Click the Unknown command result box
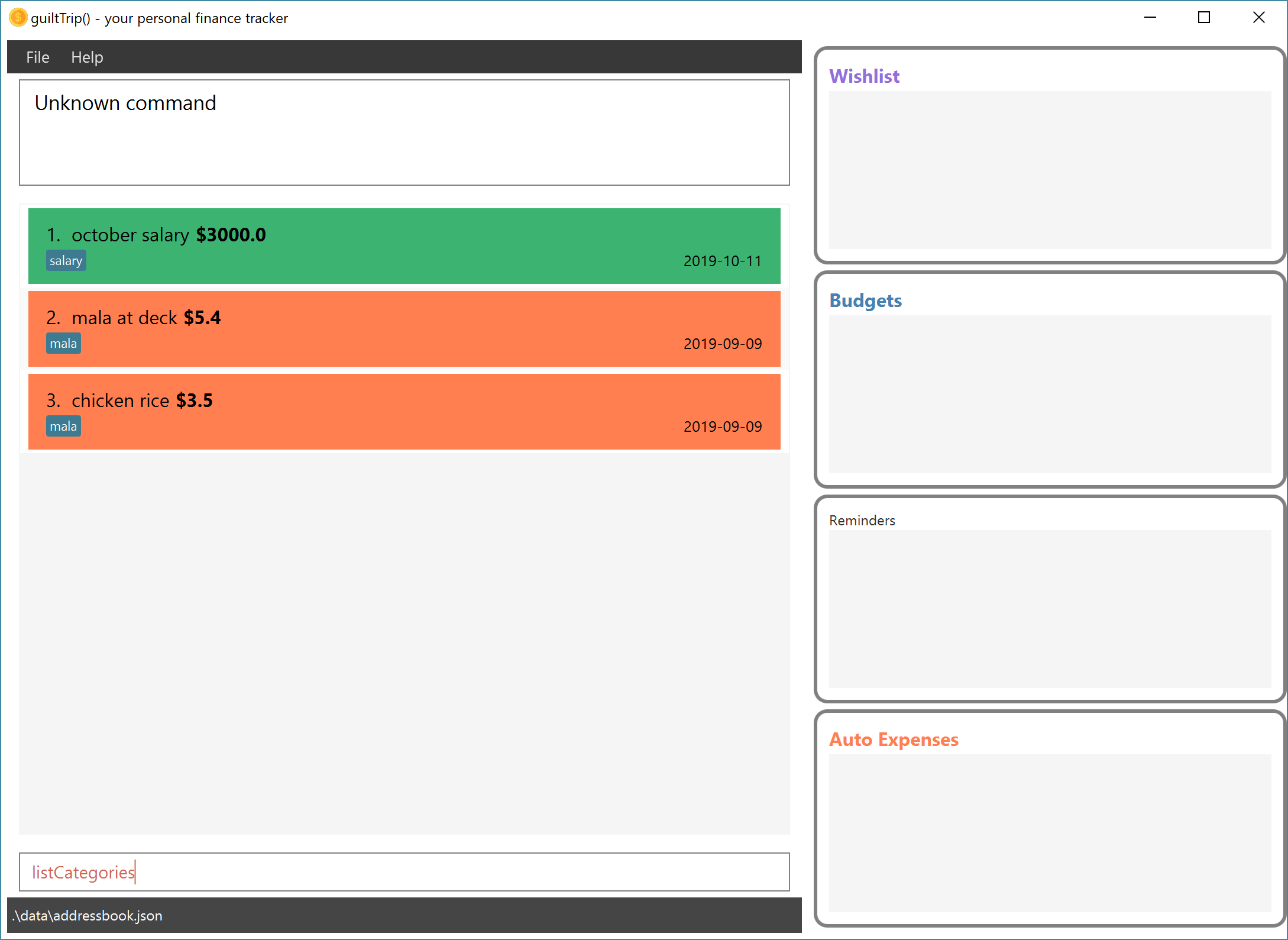This screenshot has width=1288, height=940. [404, 133]
